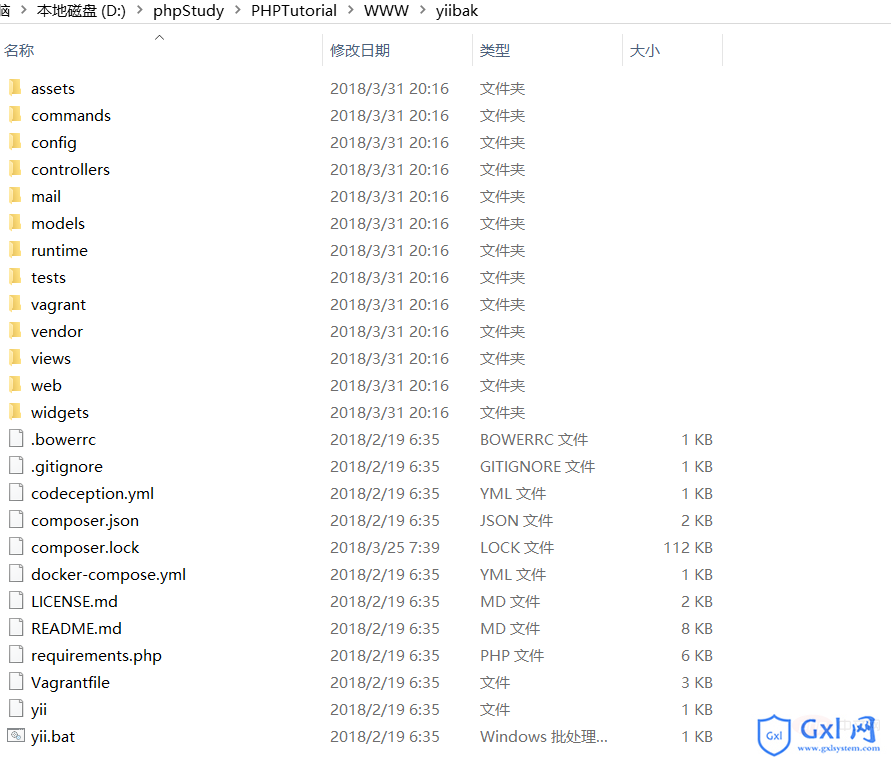Click the codeception.yml file icon
The image size is (891, 758).
pyautogui.click(x=16, y=493)
